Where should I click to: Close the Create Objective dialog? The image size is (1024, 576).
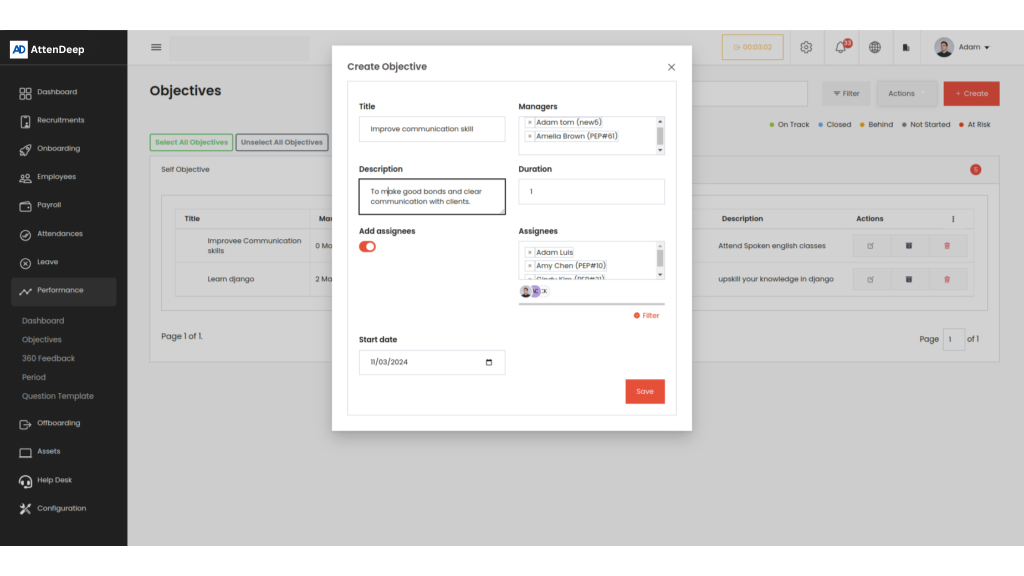click(671, 67)
